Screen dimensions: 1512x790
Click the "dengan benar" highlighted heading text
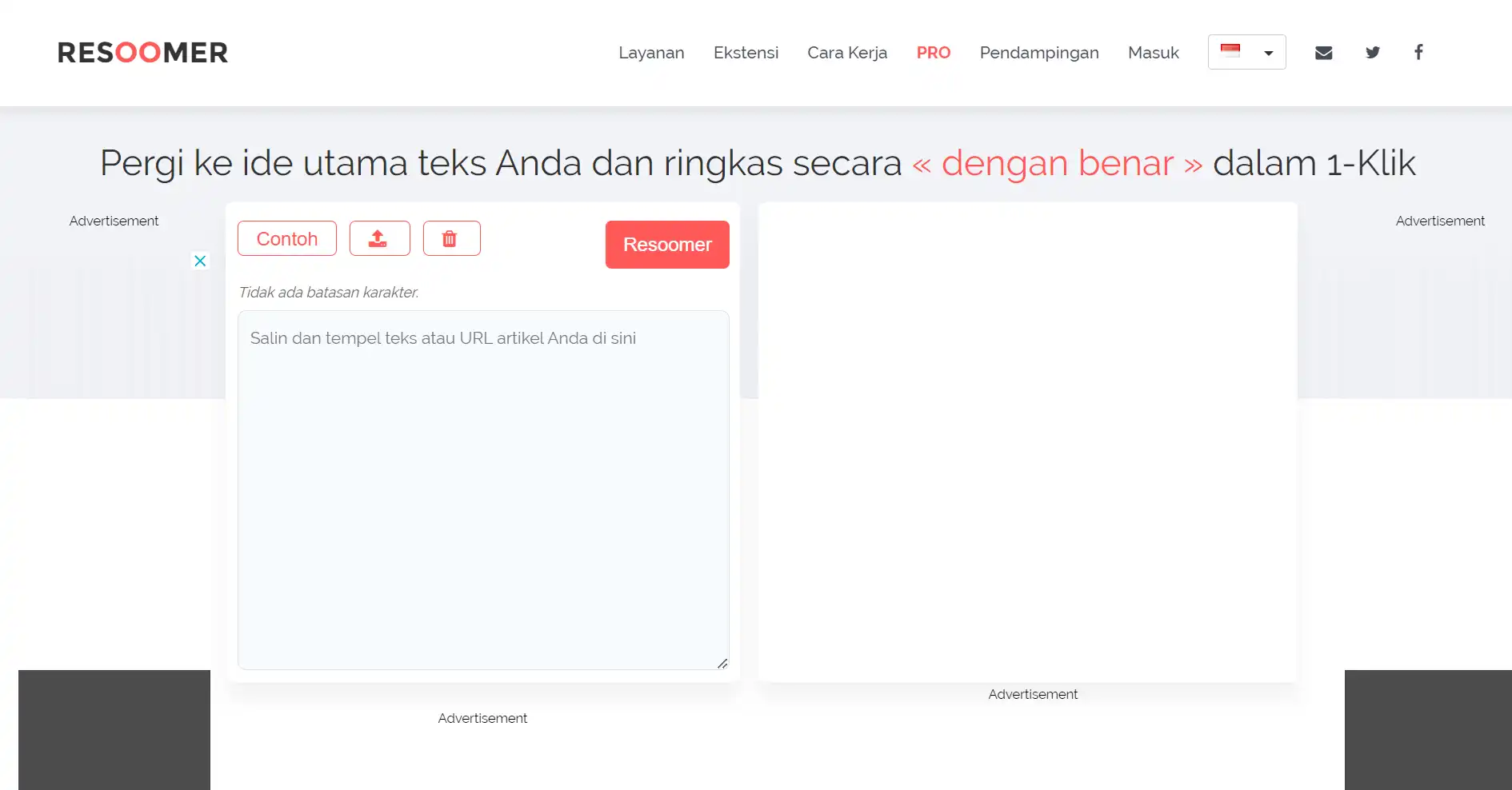click(1058, 163)
